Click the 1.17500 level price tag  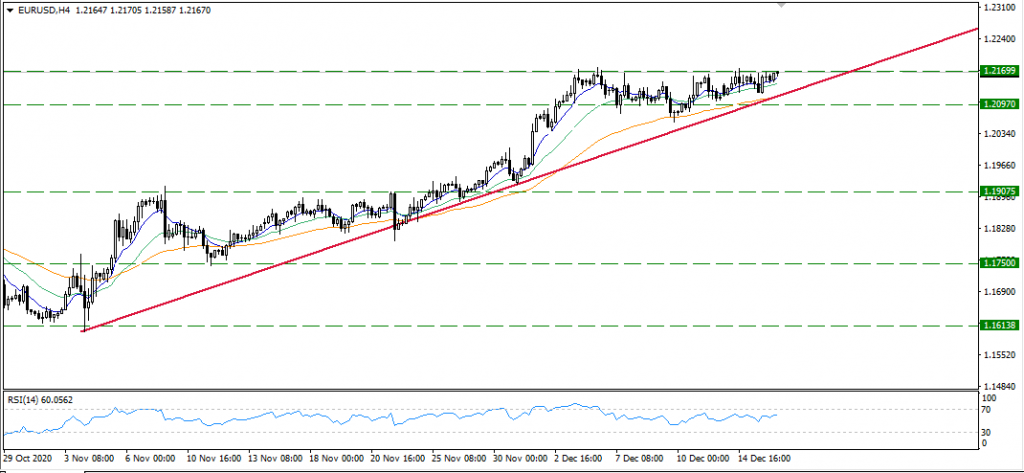999,263
